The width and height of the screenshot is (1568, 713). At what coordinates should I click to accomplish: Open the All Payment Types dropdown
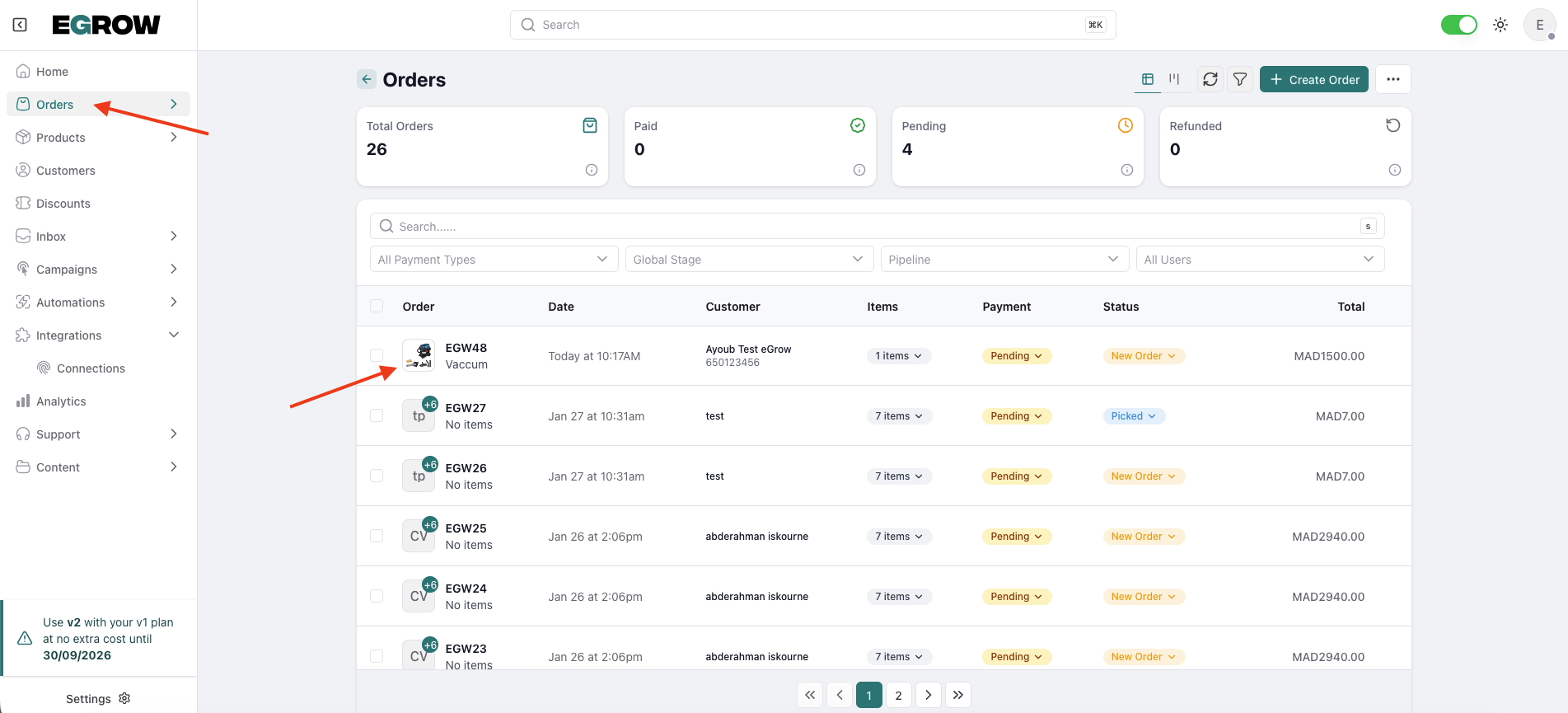[x=494, y=259]
